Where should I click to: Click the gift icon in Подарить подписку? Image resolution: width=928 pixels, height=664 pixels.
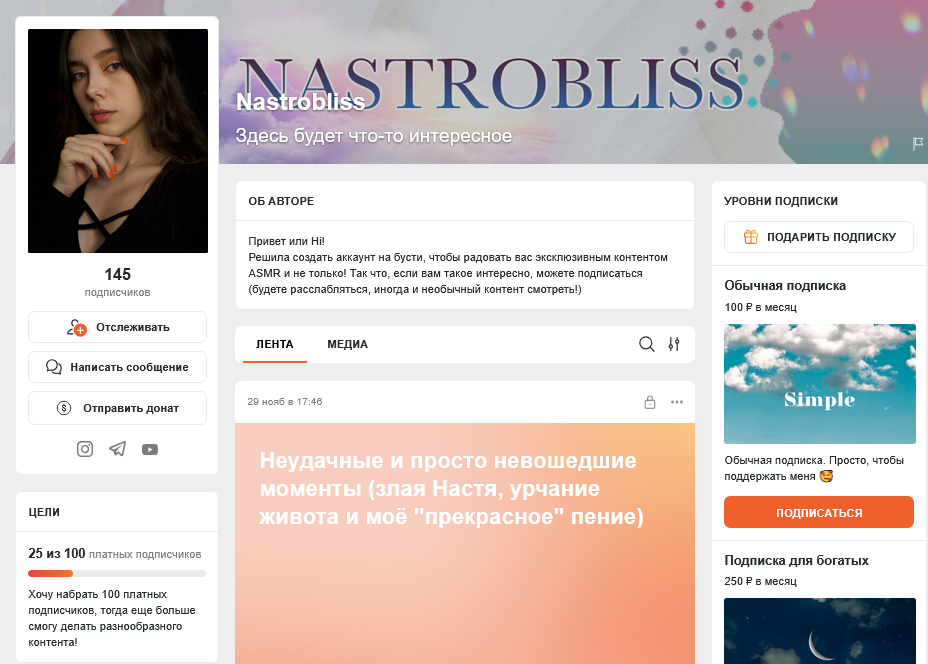pos(750,237)
